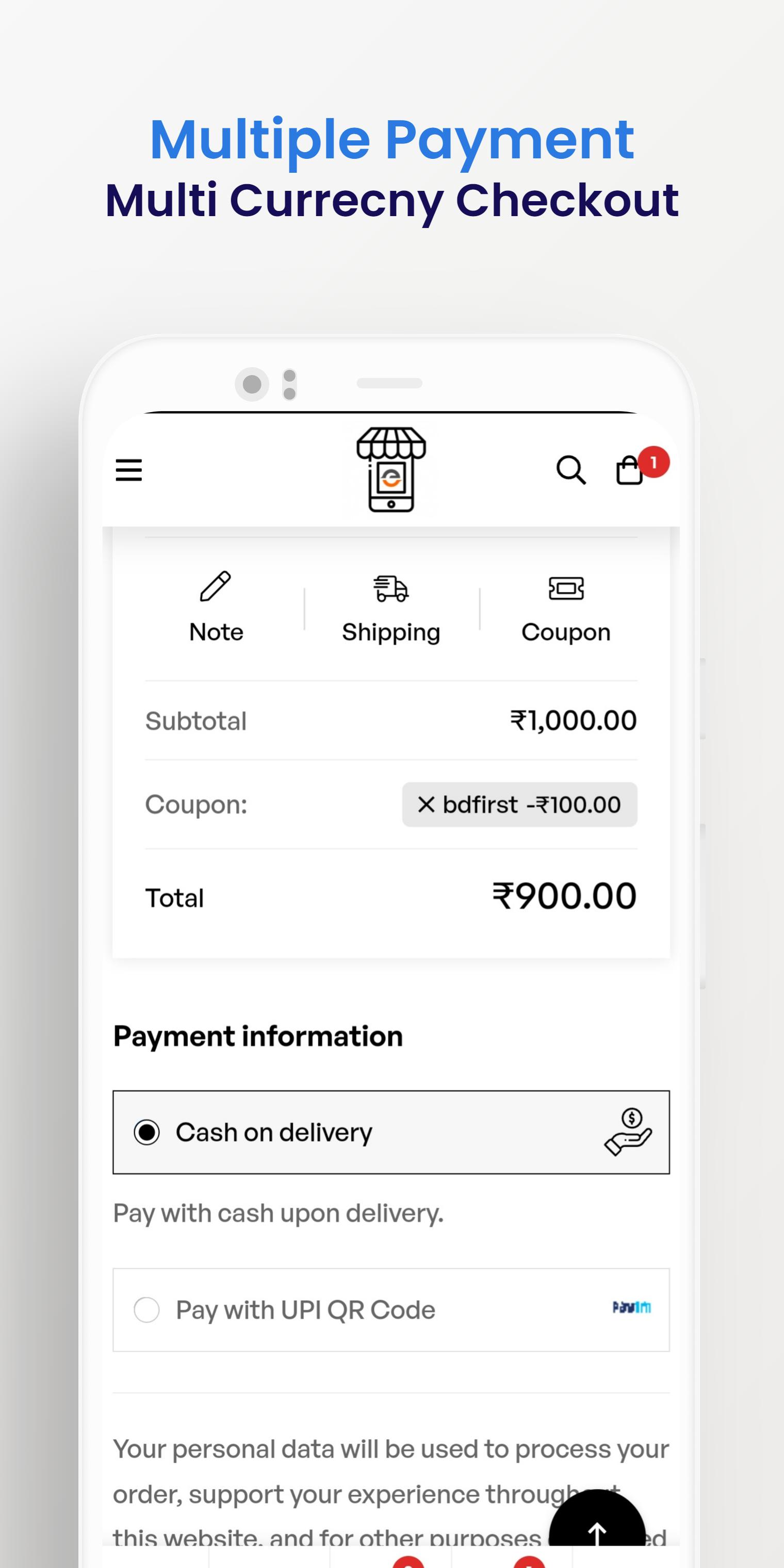784x1568 pixels.
Task: Click the bdfirst -₹100.00 coupon chip
Action: coord(520,805)
